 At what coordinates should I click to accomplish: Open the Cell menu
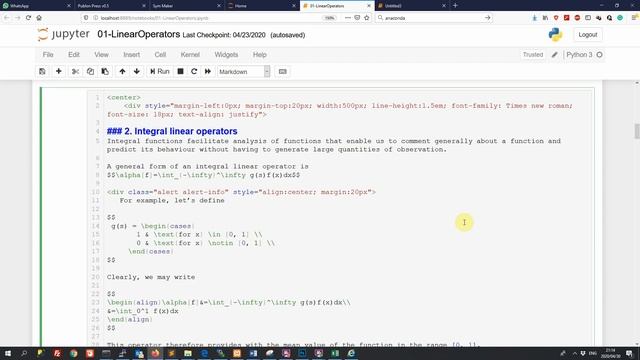[x=160, y=55]
